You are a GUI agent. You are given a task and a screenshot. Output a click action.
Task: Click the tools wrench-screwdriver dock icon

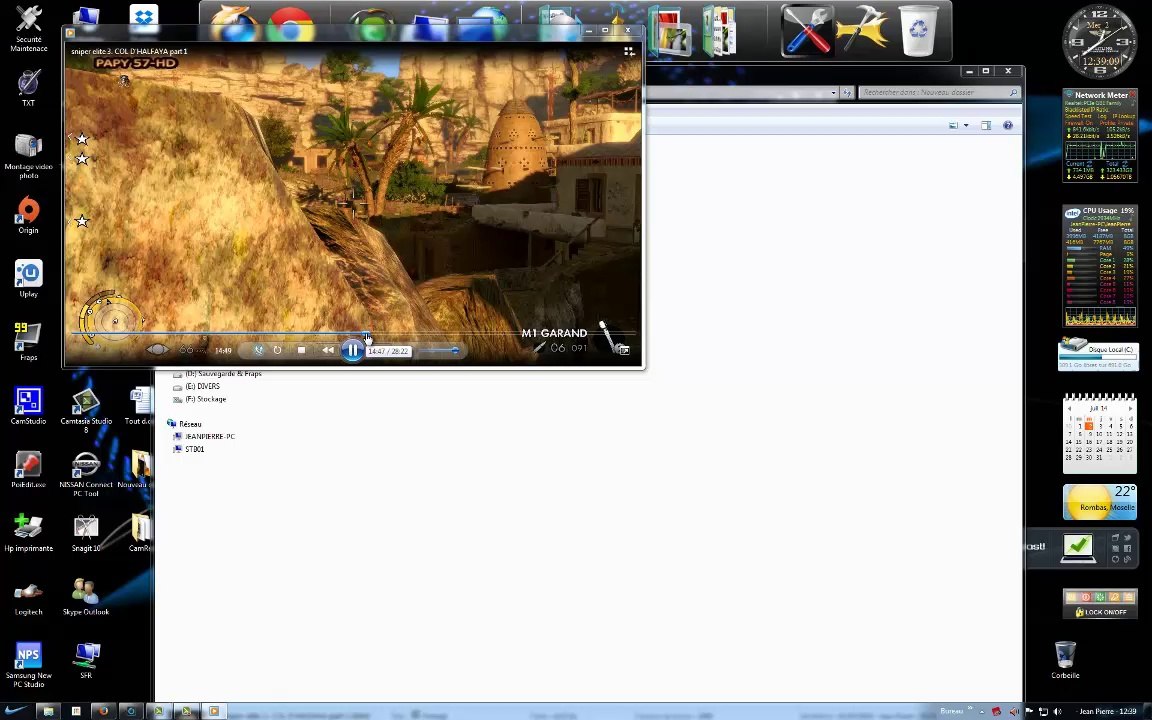coord(806,31)
